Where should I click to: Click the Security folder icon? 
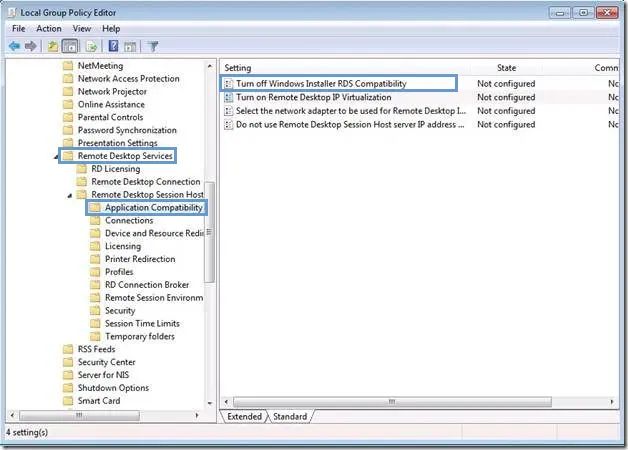tap(95, 311)
